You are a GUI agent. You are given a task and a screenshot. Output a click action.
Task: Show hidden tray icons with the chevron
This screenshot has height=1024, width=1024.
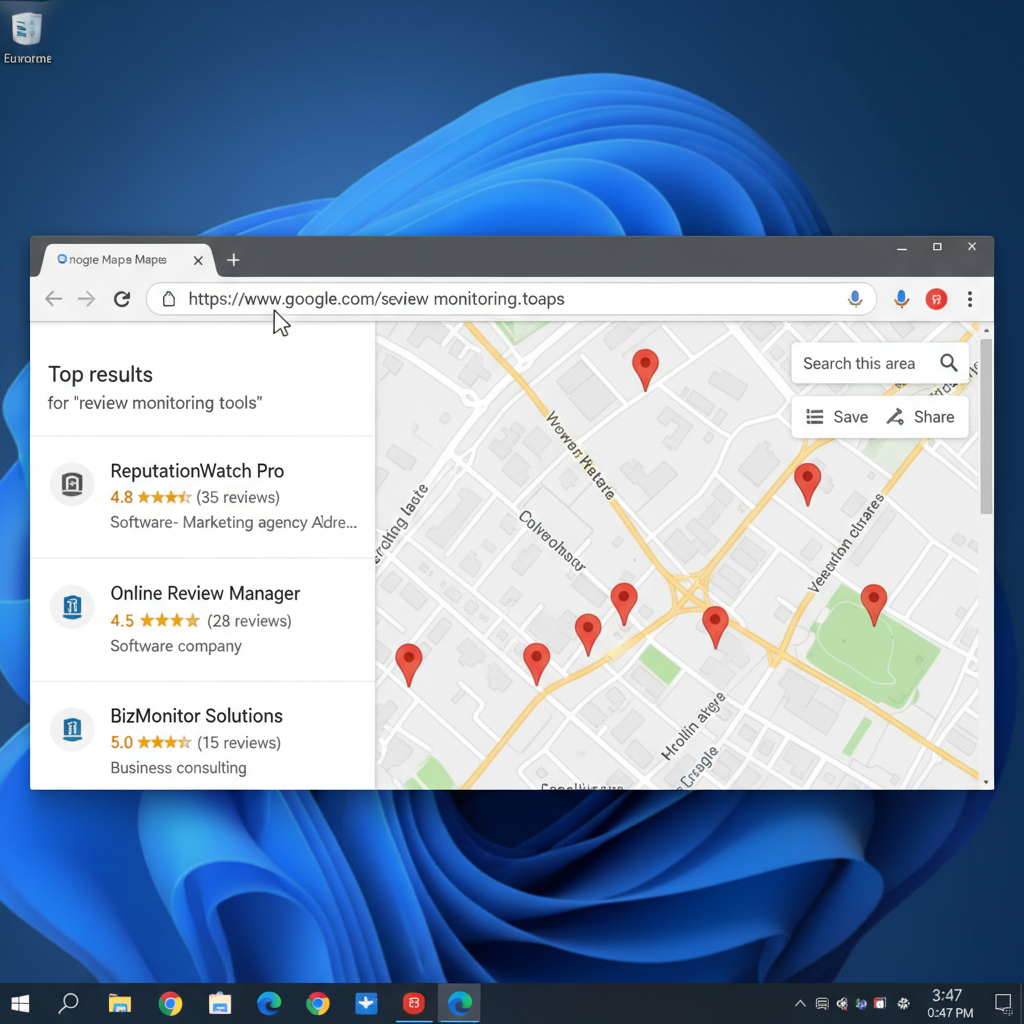800,1004
